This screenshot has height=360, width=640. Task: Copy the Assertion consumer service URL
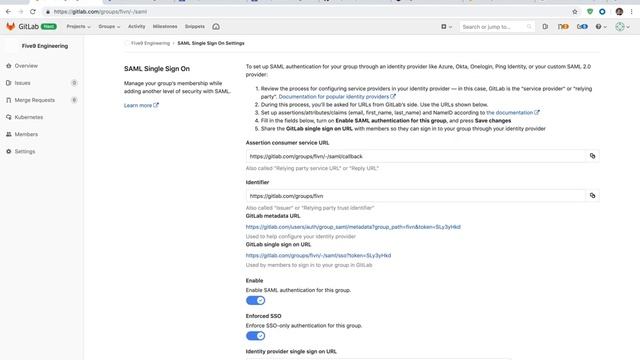pos(592,156)
